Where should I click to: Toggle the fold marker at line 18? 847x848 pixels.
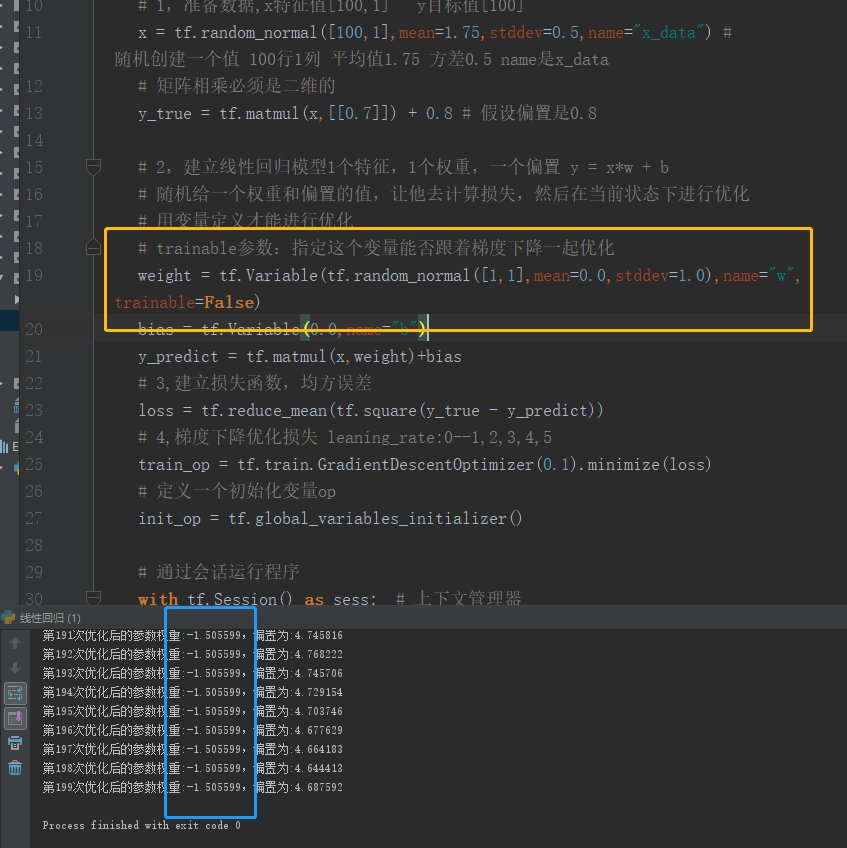tap(93, 247)
